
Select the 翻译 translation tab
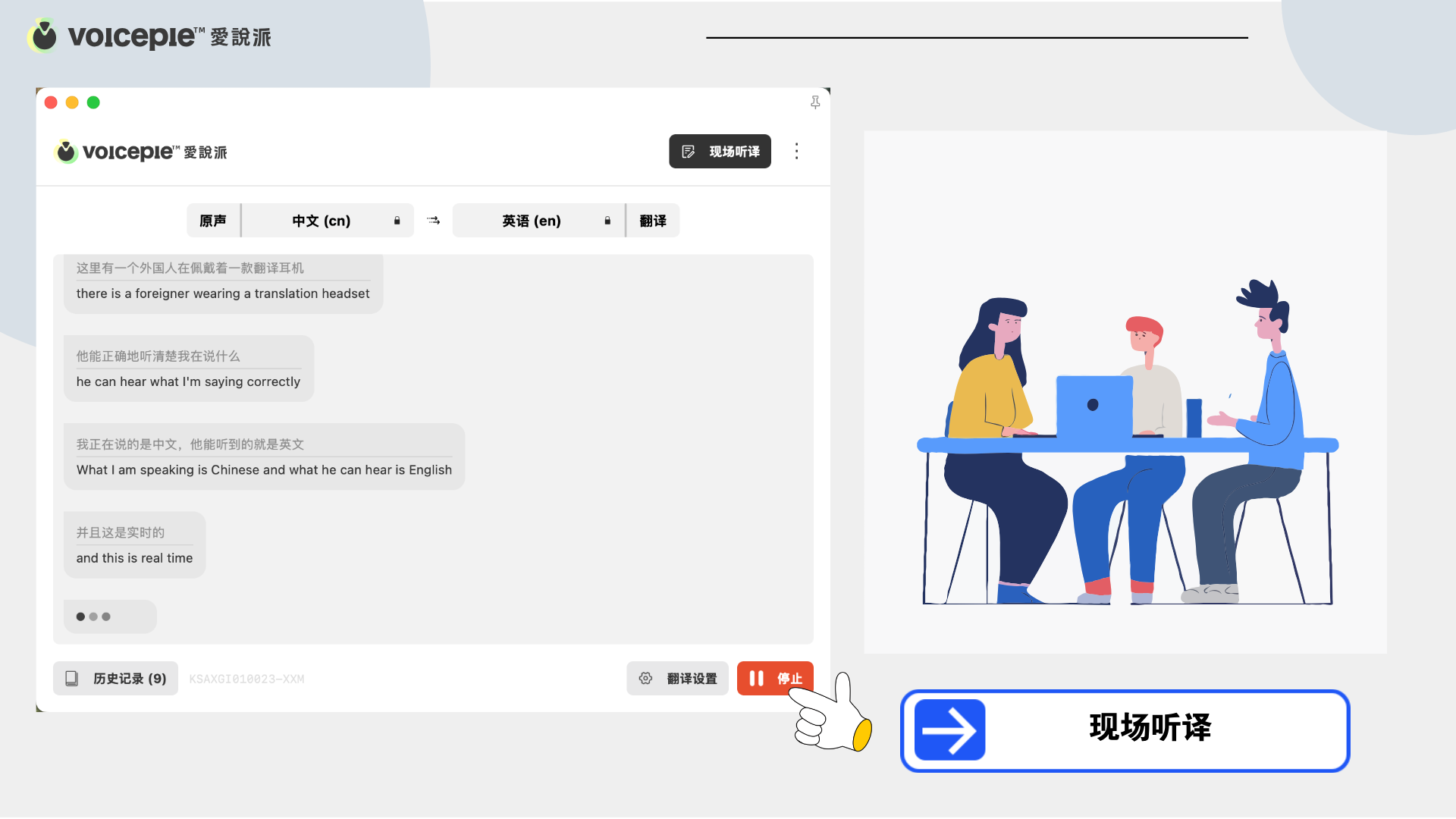coord(653,220)
